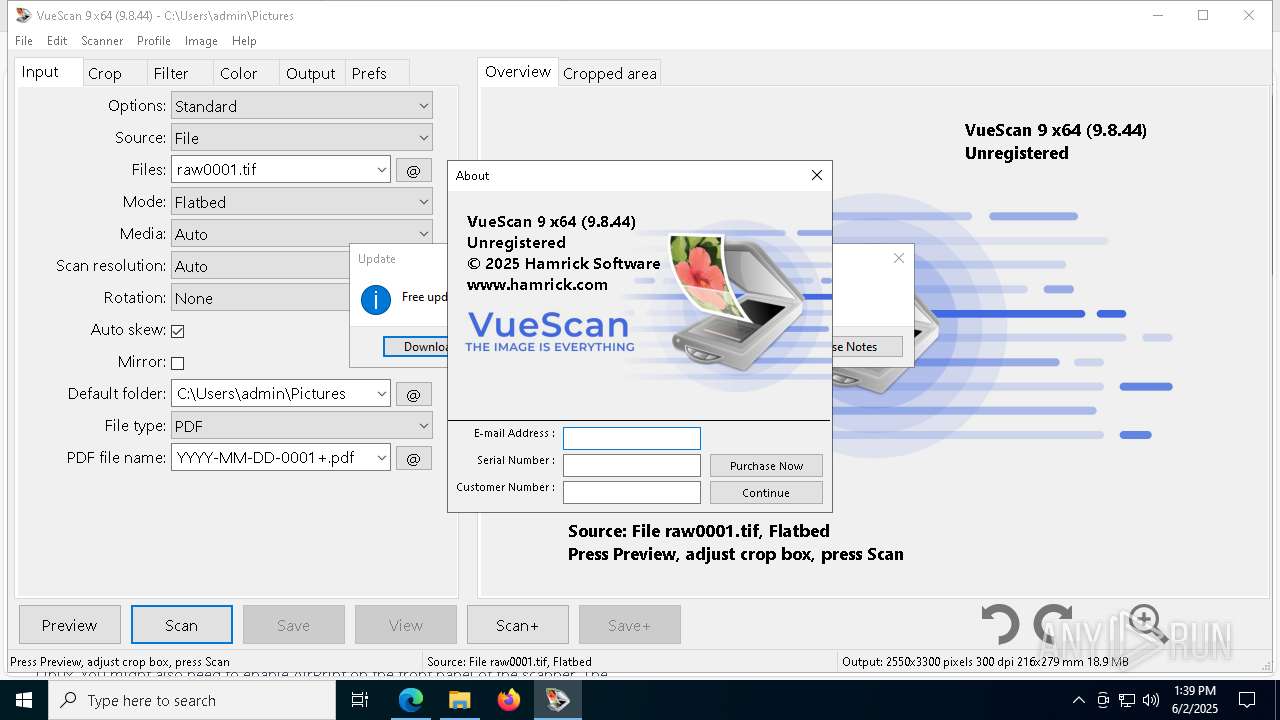The height and width of the screenshot is (720, 1280).
Task: Click Continue in About dialog
Action: pyautogui.click(x=766, y=493)
